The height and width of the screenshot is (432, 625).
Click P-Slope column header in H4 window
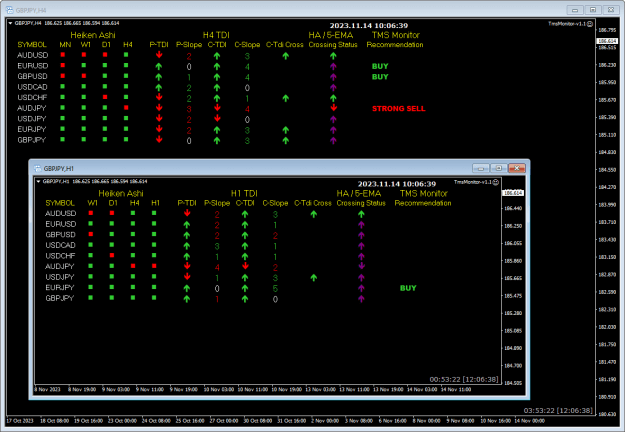click(x=189, y=45)
